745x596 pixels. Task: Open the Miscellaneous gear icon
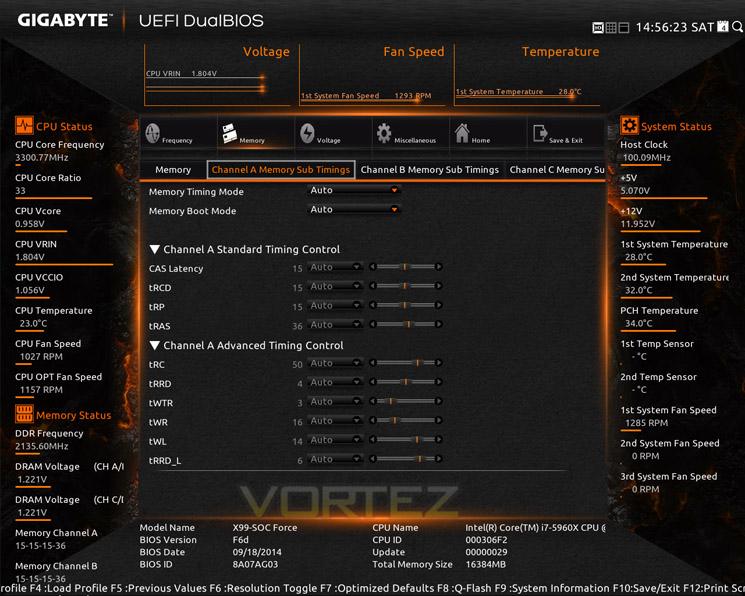(x=384, y=133)
